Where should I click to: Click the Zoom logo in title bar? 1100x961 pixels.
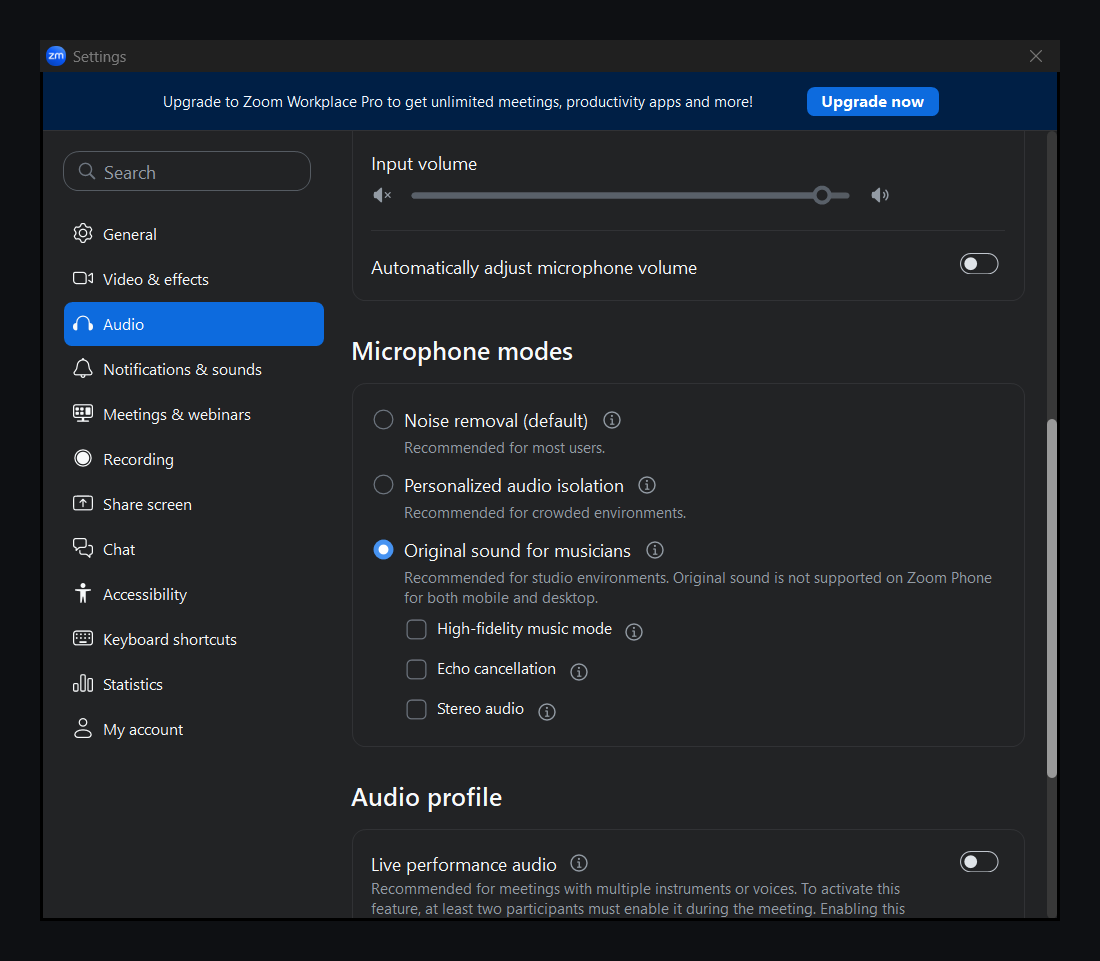(x=55, y=56)
